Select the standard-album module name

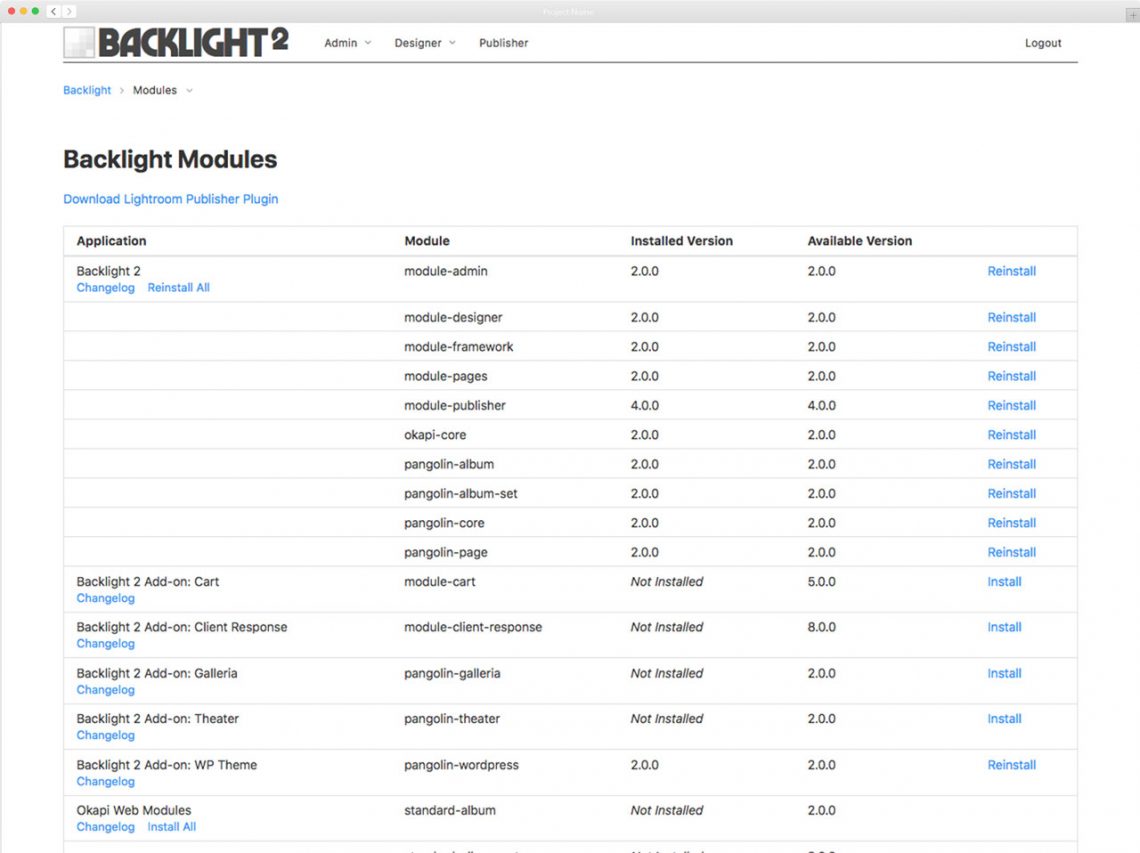449,810
